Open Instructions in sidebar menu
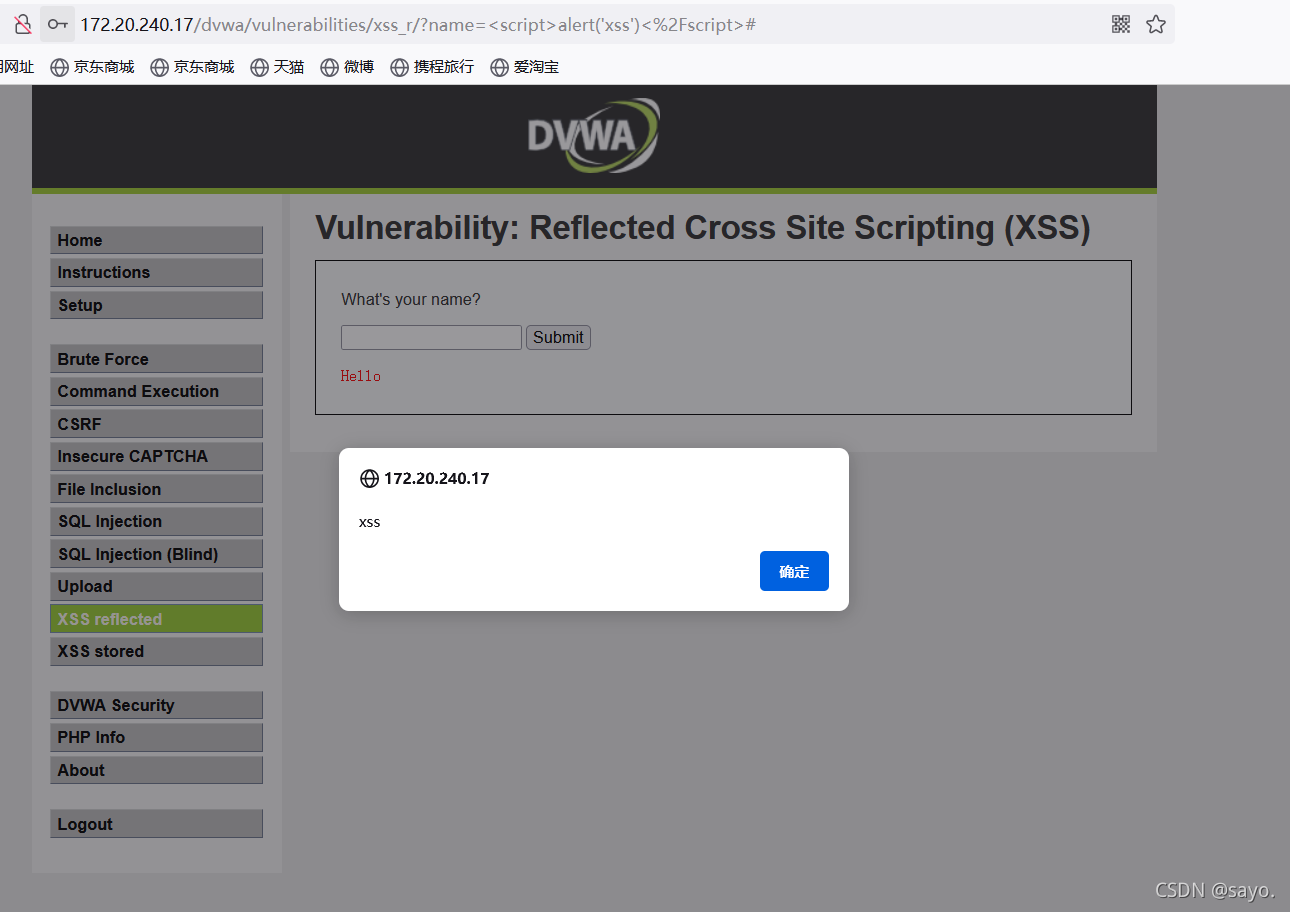The height and width of the screenshot is (912, 1290). pos(156,272)
